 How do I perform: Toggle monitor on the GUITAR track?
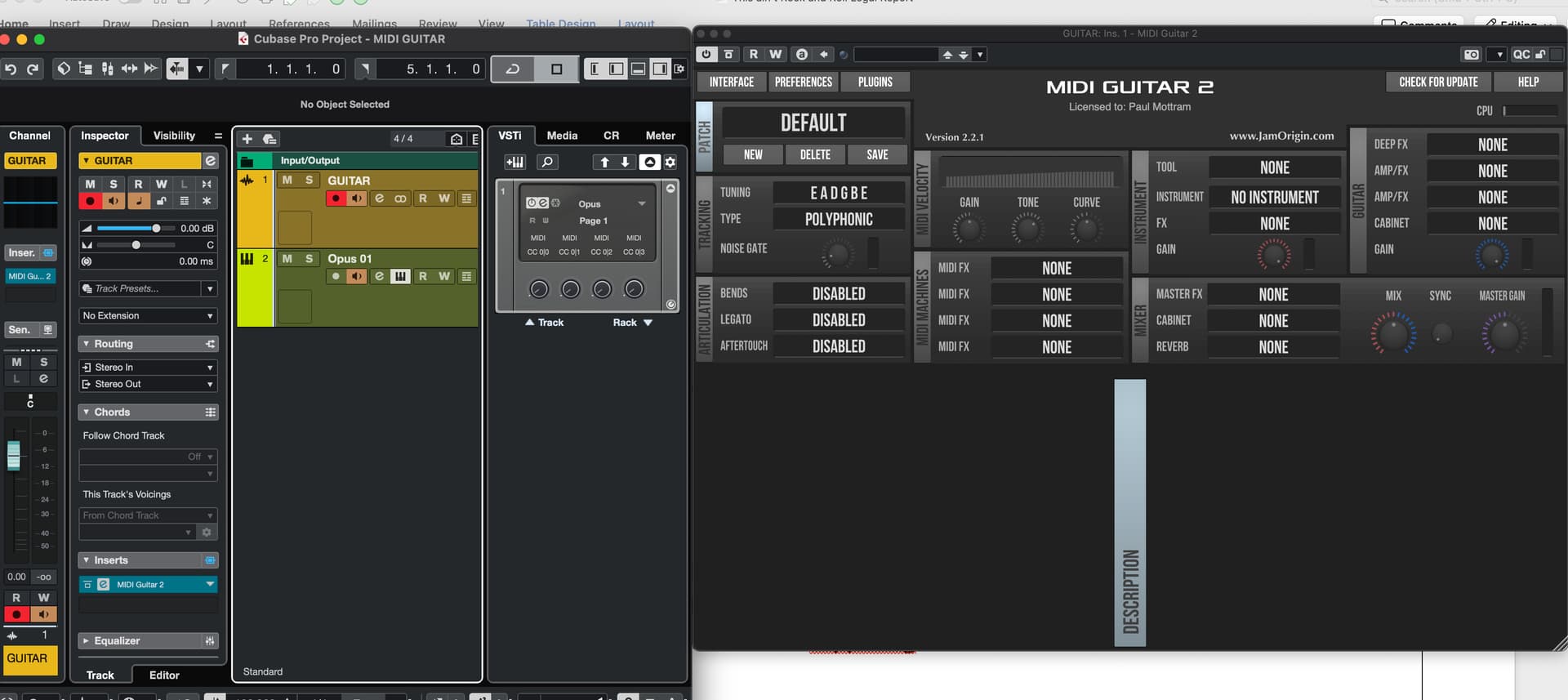pyautogui.click(x=357, y=198)
